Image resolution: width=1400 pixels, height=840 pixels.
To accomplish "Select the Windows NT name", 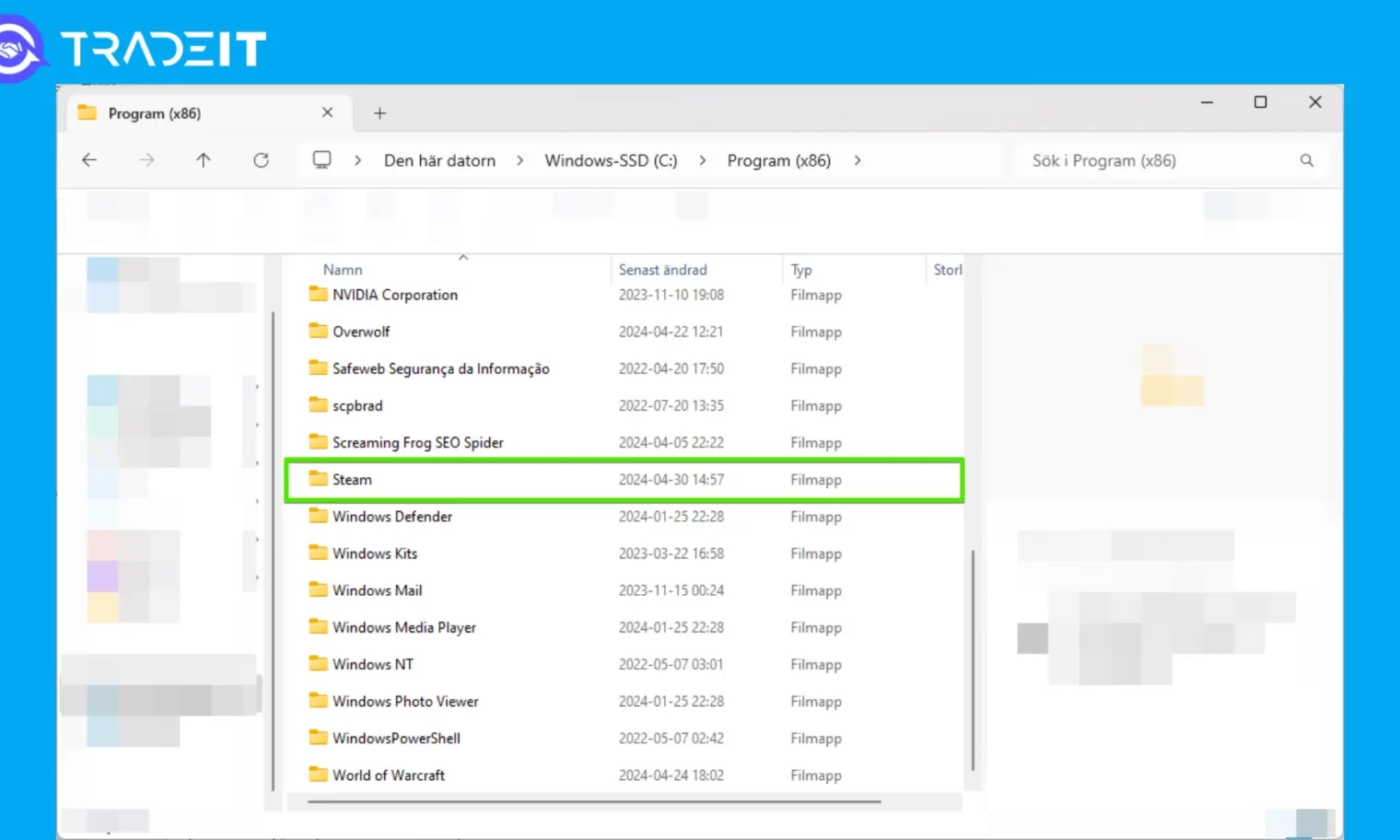I will point(373,664).
